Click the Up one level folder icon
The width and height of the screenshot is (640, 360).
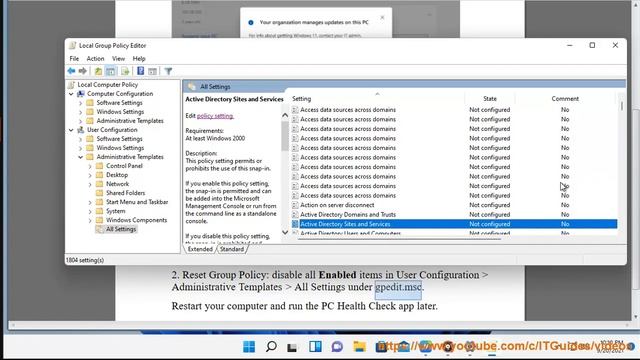click(x=98, y=71)
